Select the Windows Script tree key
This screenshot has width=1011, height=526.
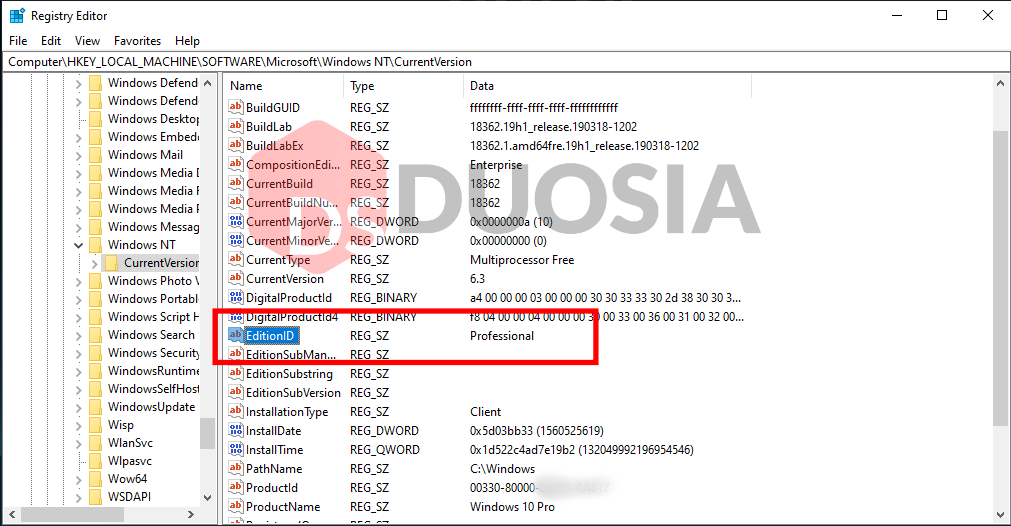pos(153,317)
